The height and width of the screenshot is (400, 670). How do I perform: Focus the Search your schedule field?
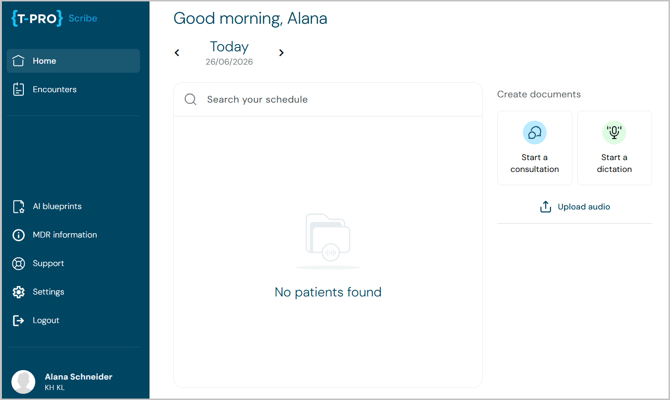pos(328,100)
